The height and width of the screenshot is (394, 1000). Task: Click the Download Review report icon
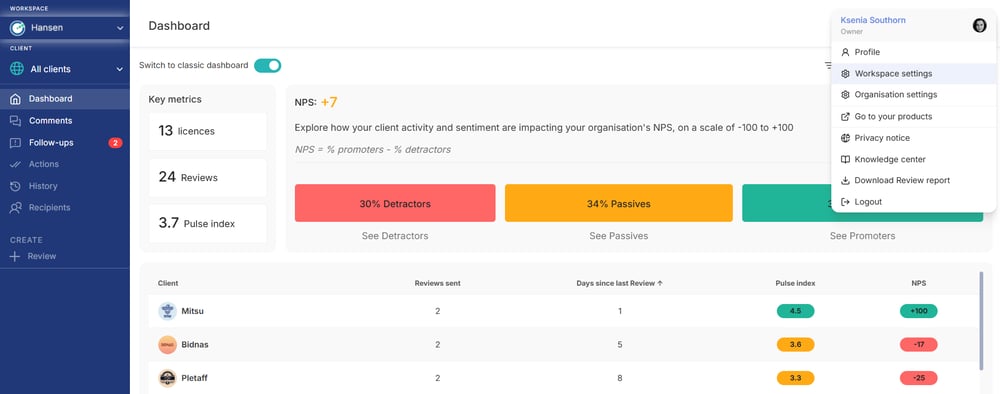click(x=846, y=180)
